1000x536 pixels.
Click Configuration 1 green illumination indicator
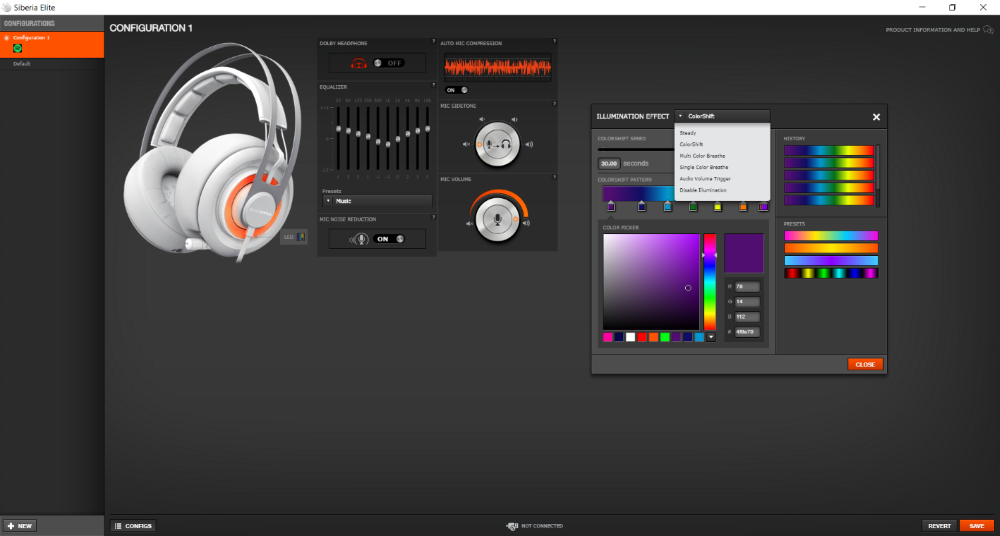click(17, 48)
